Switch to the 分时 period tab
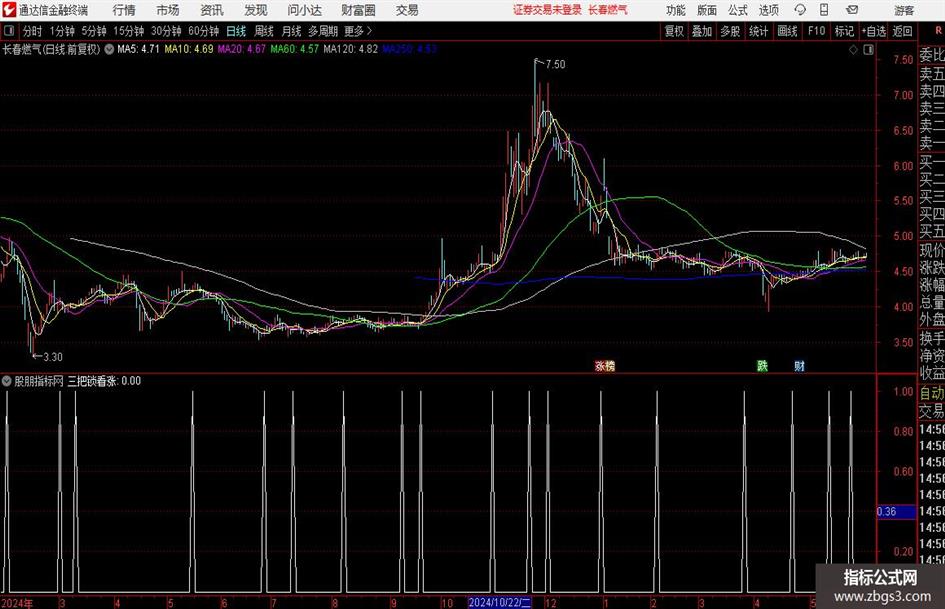Image resolution: width=945 pixels, height=609 pixels. (33, 31)
